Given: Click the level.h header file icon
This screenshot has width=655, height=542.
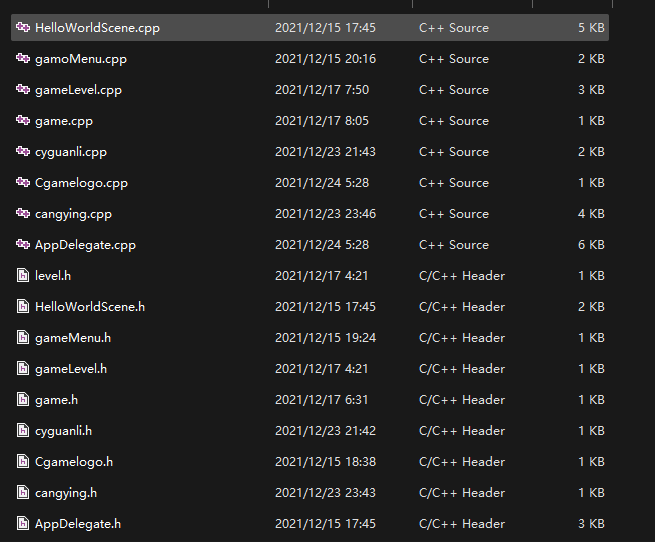Looking at the screenshot, I should [x=23, y=276].
